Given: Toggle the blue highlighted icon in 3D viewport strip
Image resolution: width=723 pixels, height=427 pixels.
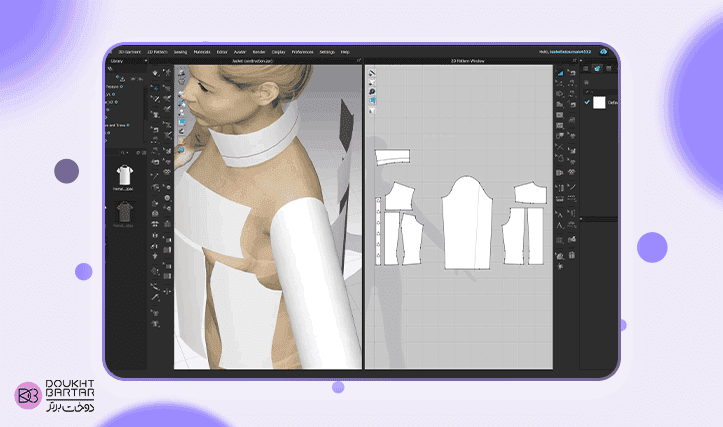Looking at the screenshot, I should pyautogui.click(x=182, y=122).
